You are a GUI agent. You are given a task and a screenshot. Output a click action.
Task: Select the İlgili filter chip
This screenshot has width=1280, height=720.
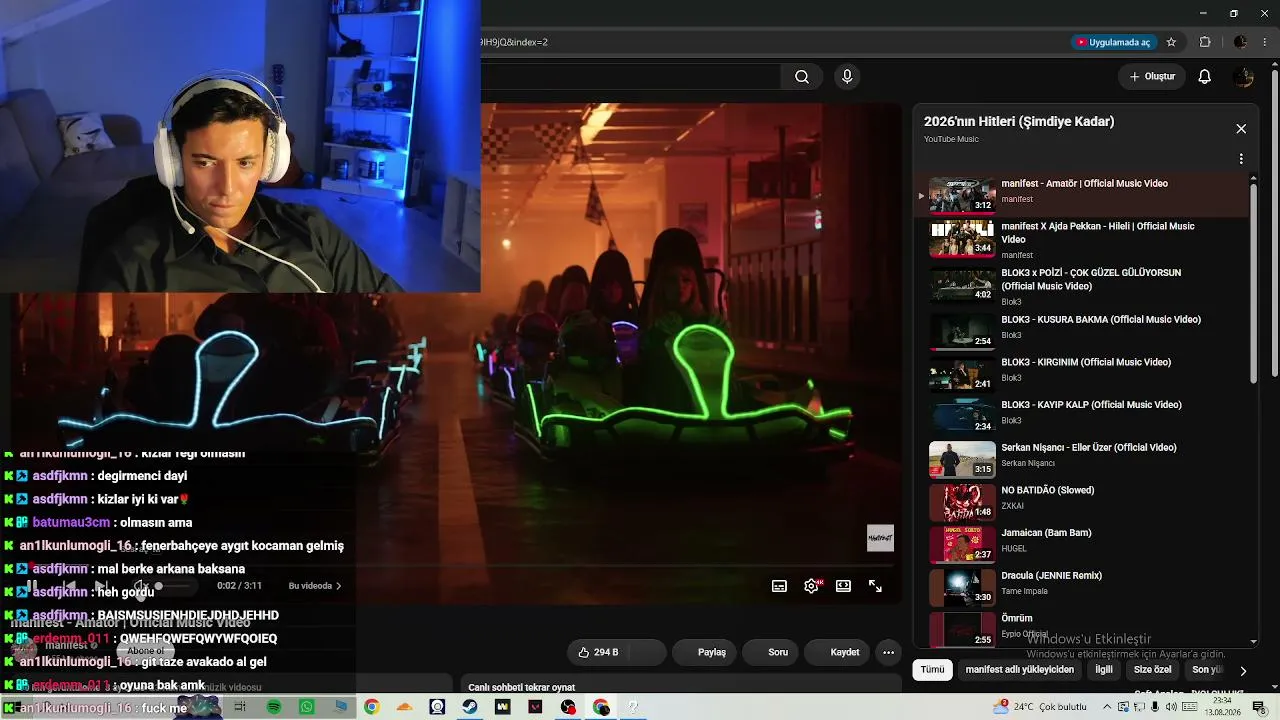(1103, 670)
